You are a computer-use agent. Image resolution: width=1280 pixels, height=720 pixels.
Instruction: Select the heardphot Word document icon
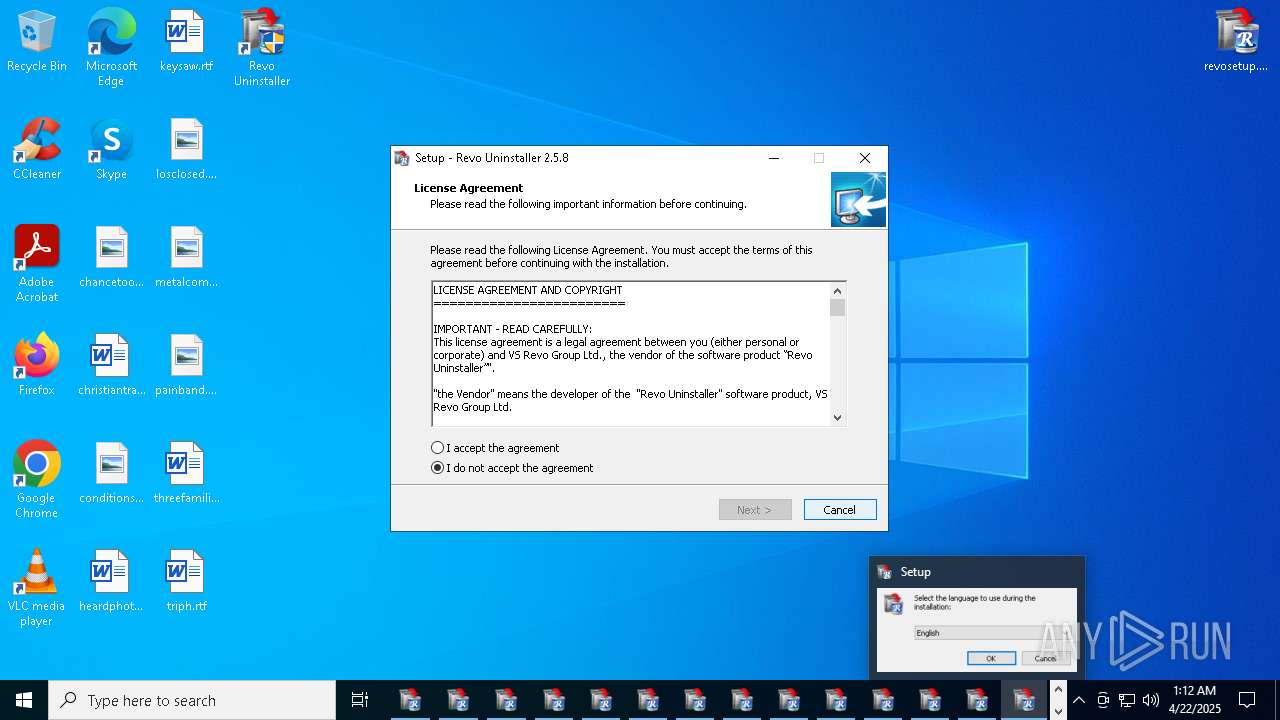tap(111, 582)
